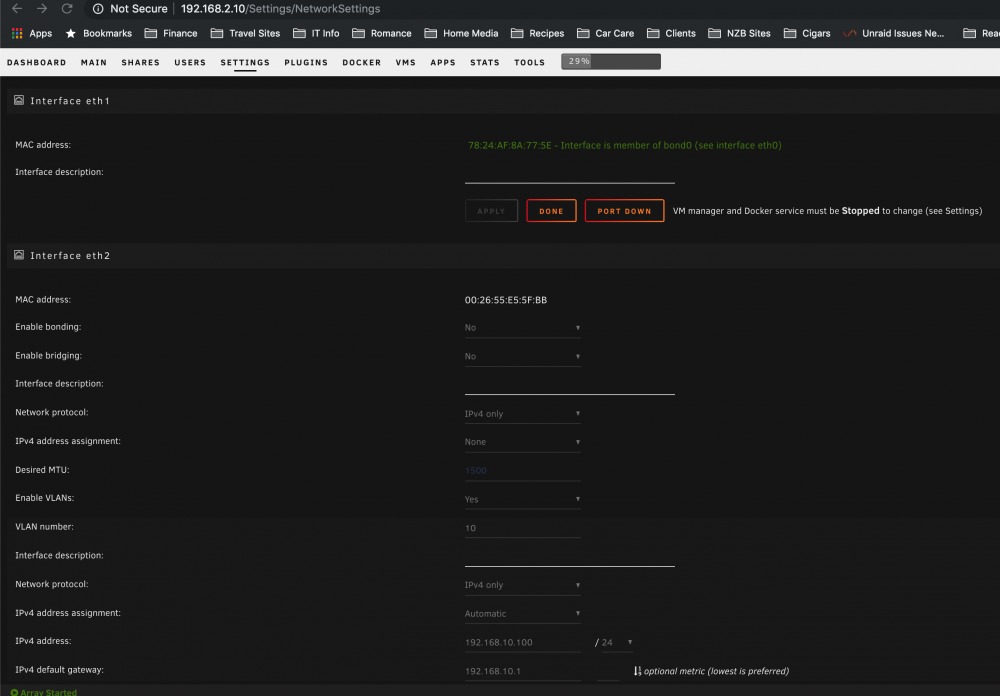1000x696 pixels.
Task: Open the Enable bridging dropdown
Action: (x=522, y=356)
